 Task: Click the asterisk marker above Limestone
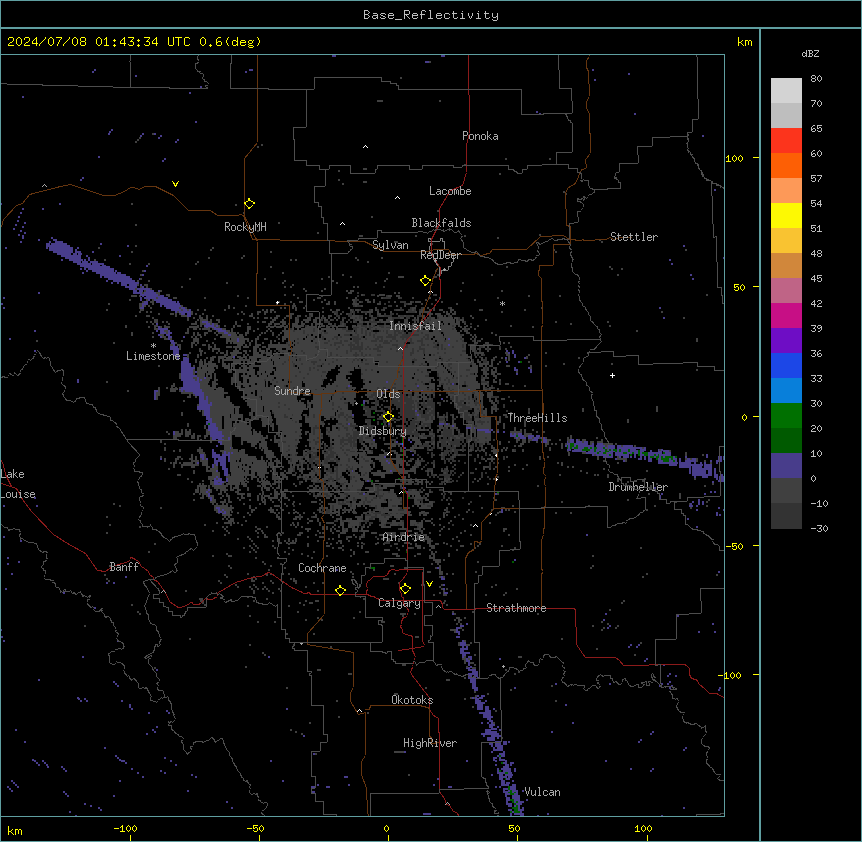[153, 346]
